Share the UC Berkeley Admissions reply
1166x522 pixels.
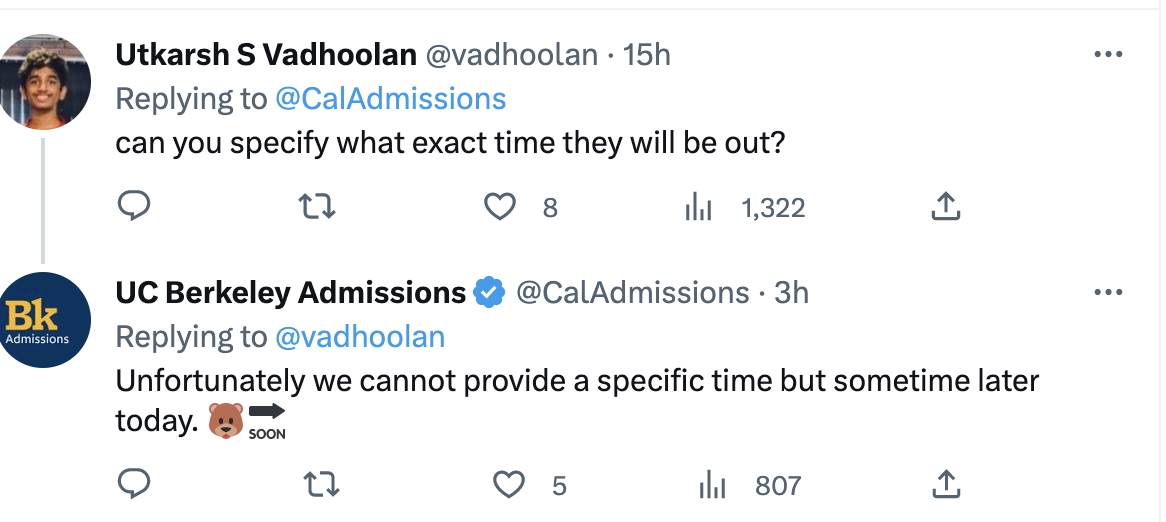(945, 485)
